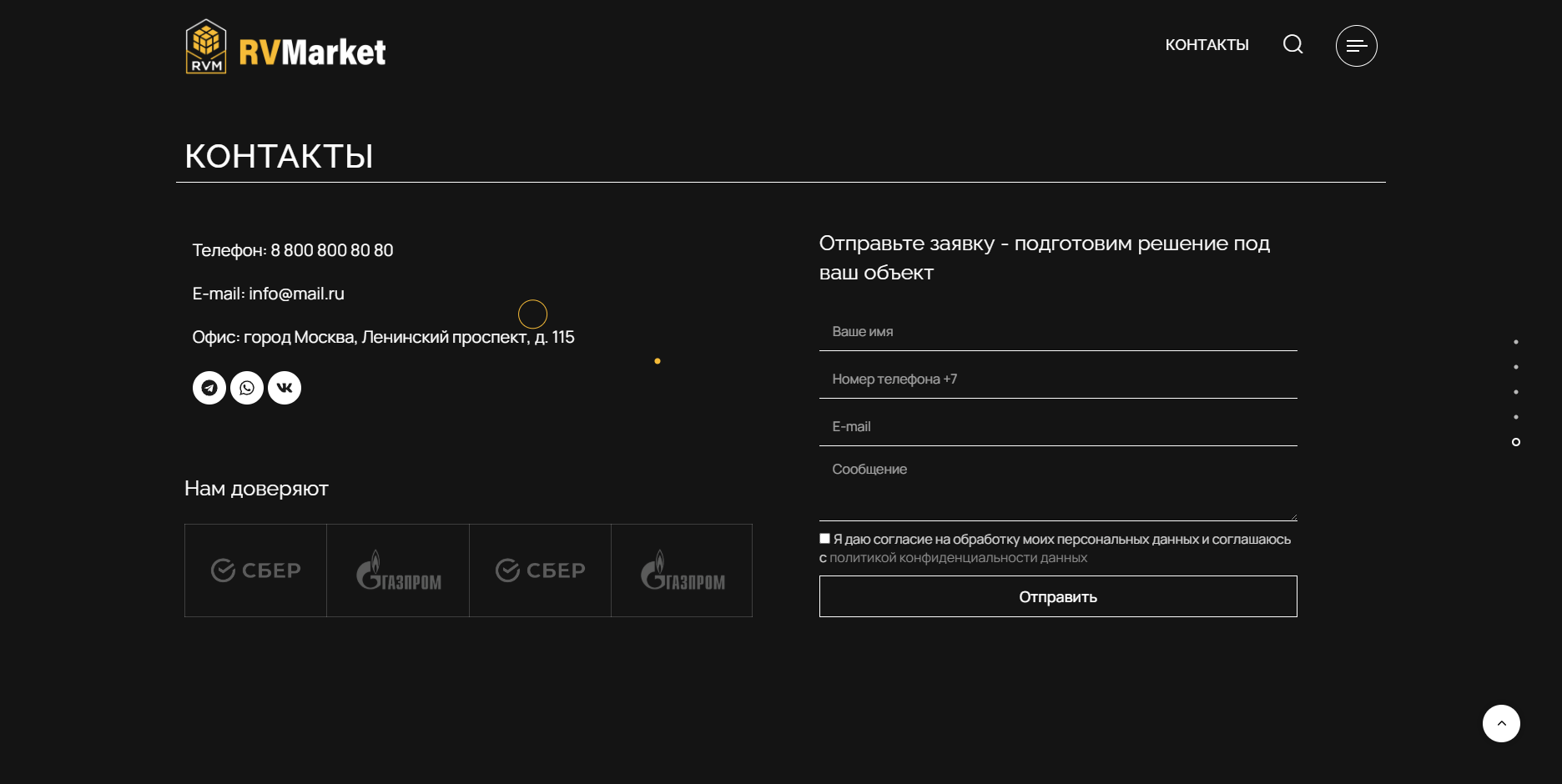The image size is (1562, 784).
Task: Open the политикой конфиденциальности данных link
Action: pyautogui.click(x=958, y=558)
